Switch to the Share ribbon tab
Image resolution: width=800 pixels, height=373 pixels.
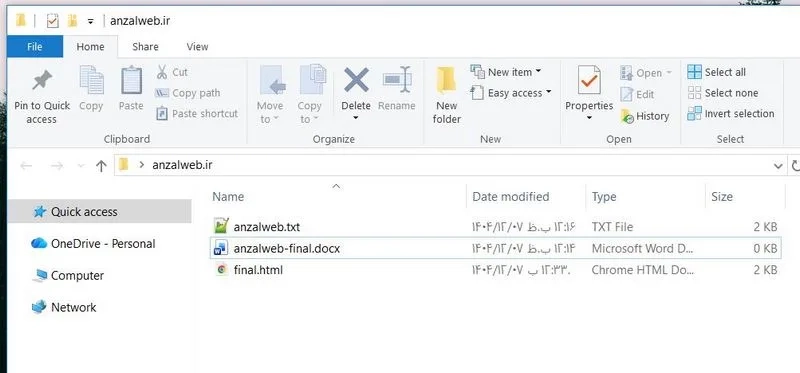pyautogui.click(x=145, y=46)
